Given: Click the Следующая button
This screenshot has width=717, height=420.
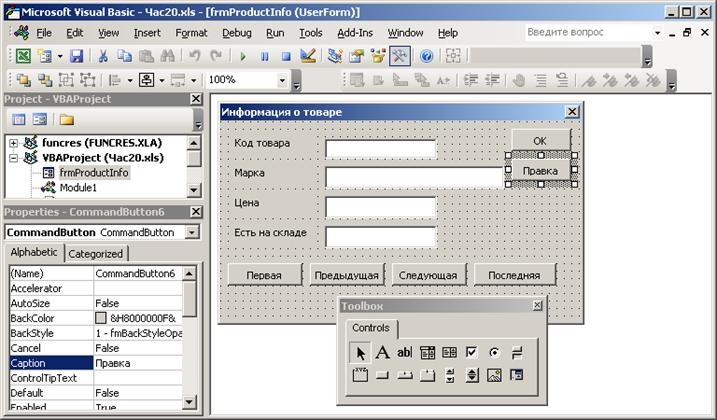Looking at the screenshot, I should coord(428,275).
